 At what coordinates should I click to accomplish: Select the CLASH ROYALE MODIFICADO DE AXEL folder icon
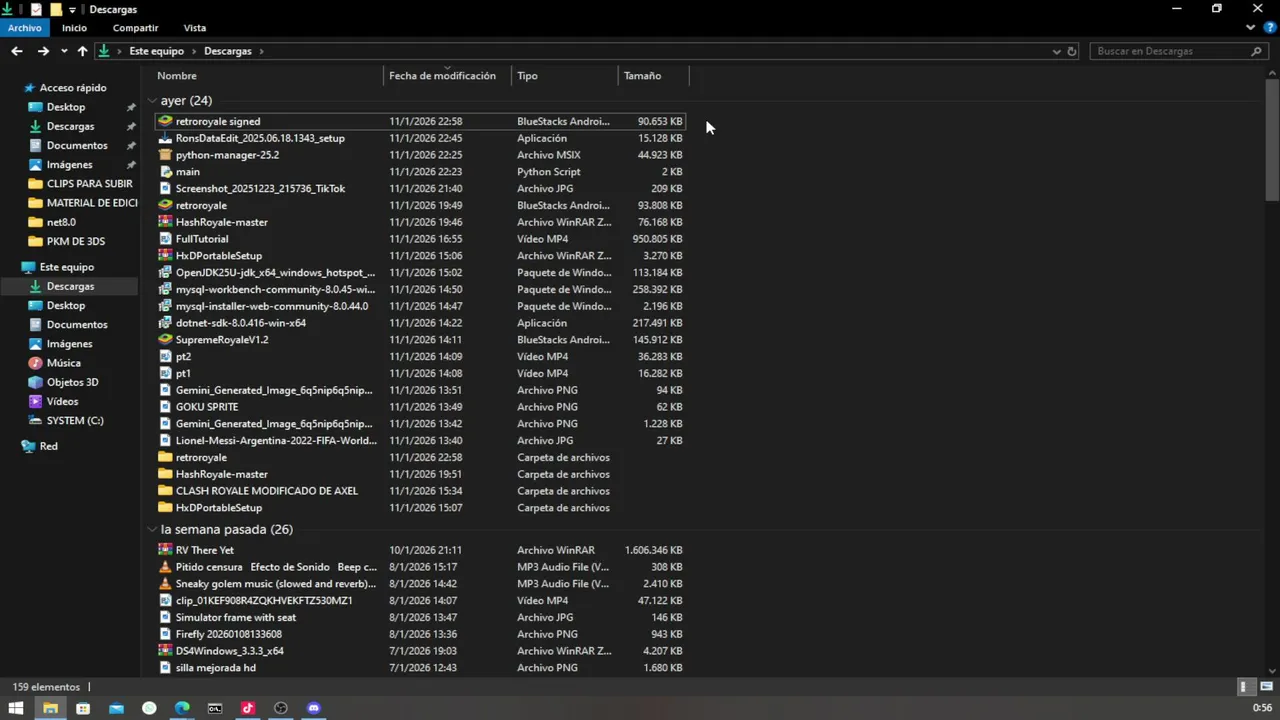(166, 491)
